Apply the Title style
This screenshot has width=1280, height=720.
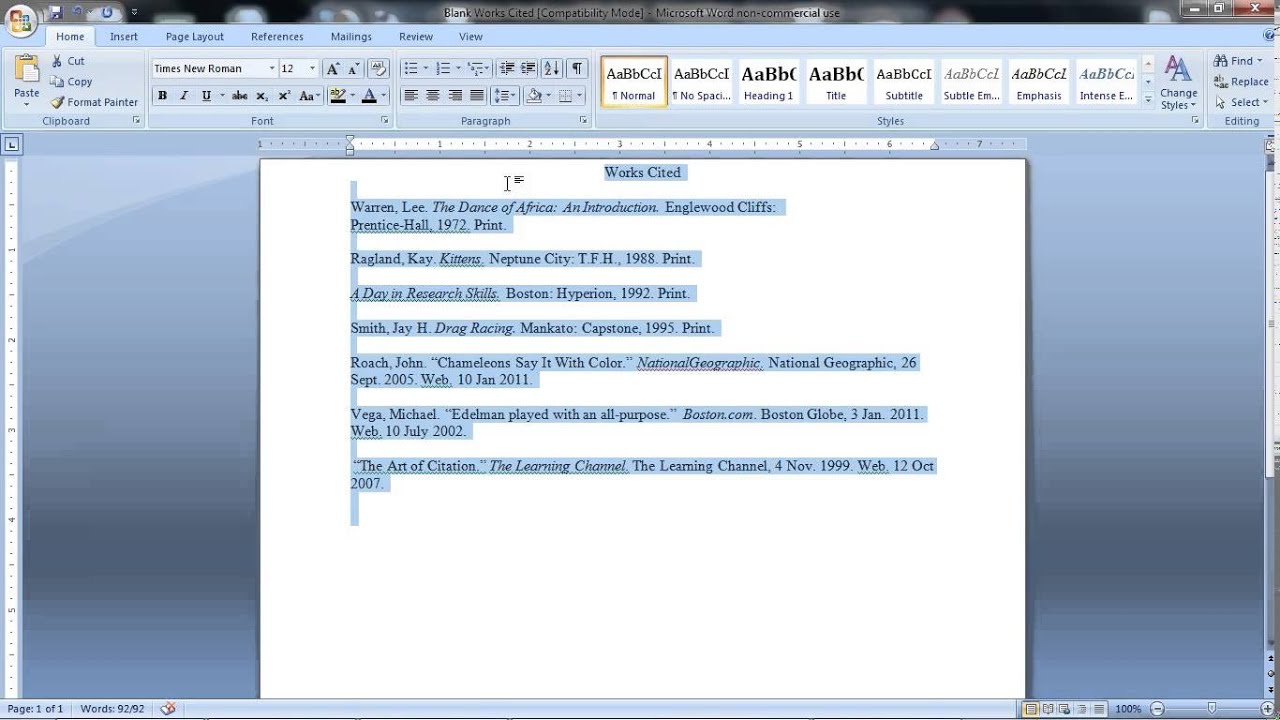(x=836, y=81)
